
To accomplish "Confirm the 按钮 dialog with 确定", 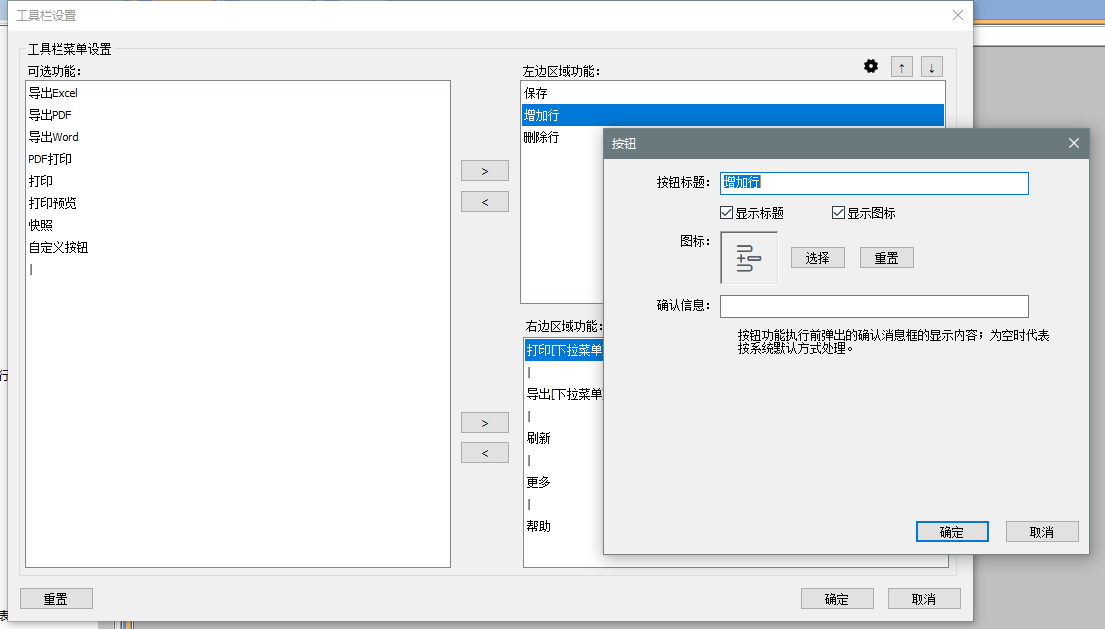I will click(952, 532).
